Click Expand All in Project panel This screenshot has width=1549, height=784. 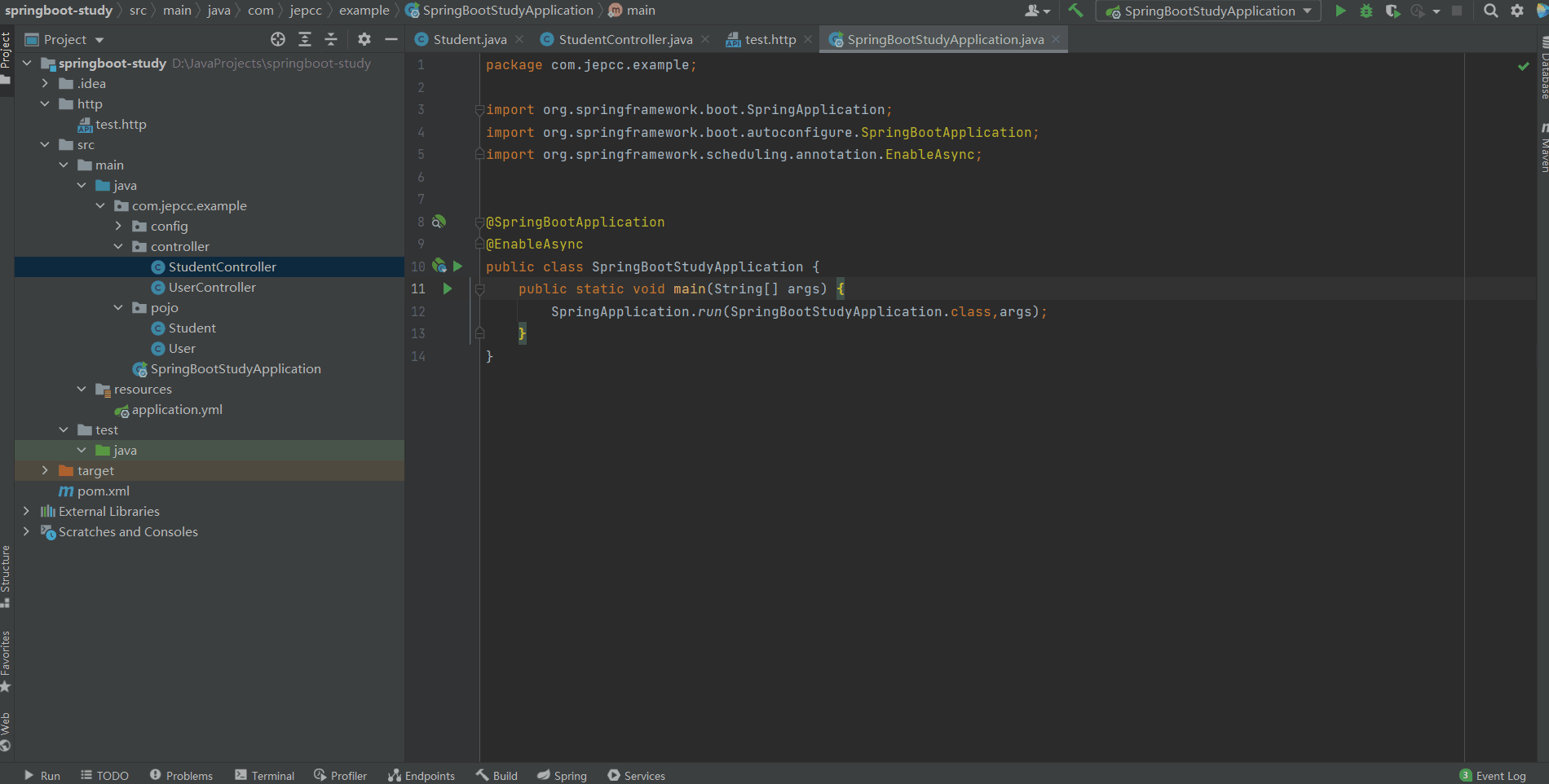click(x=305, y=39)
